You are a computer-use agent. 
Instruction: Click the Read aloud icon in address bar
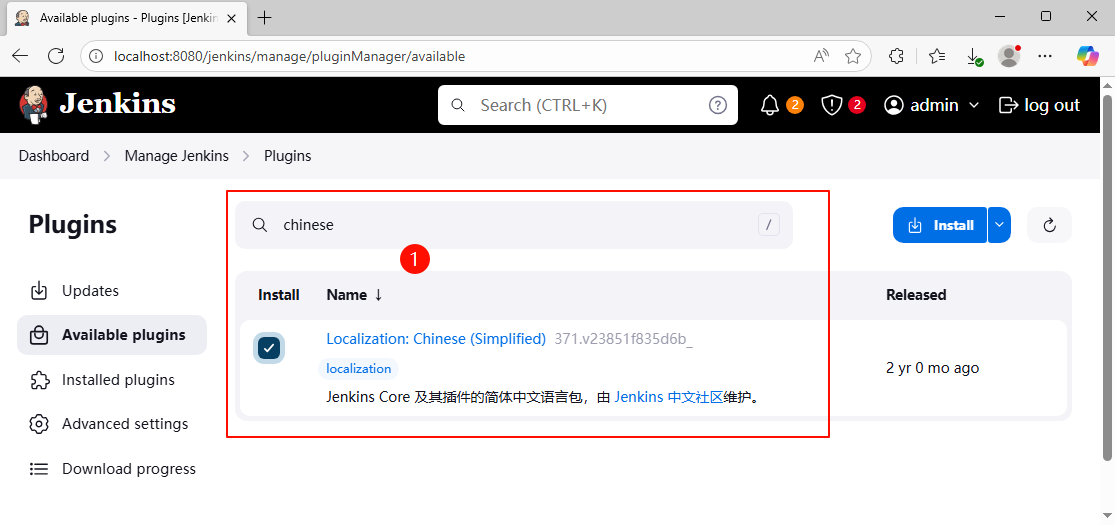(822, 55)
